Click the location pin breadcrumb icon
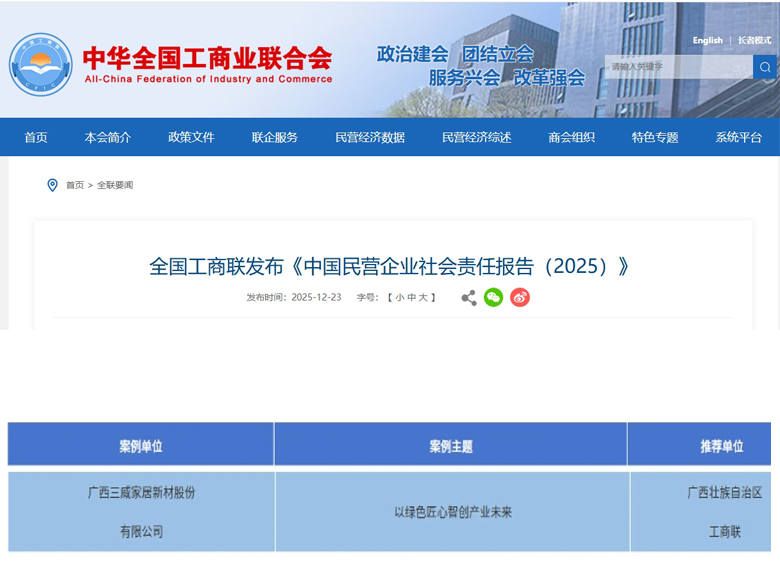780x586 pixels. coord(52,185)
